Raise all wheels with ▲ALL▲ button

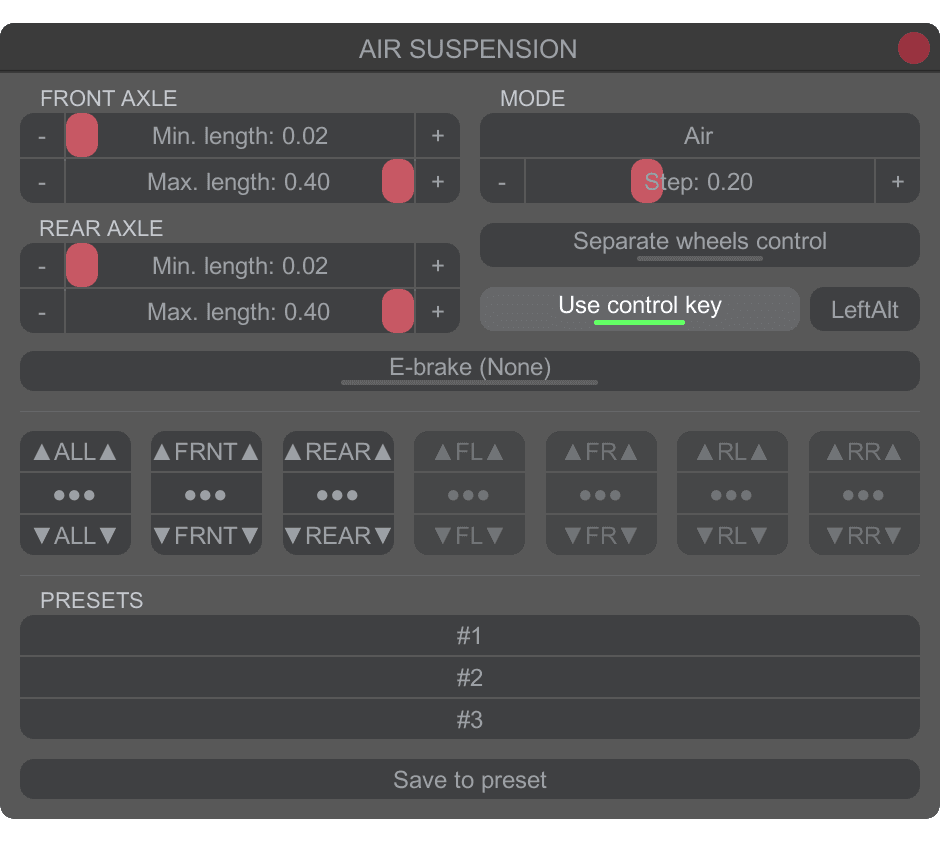pyautogui.click(x=75, y=452)
